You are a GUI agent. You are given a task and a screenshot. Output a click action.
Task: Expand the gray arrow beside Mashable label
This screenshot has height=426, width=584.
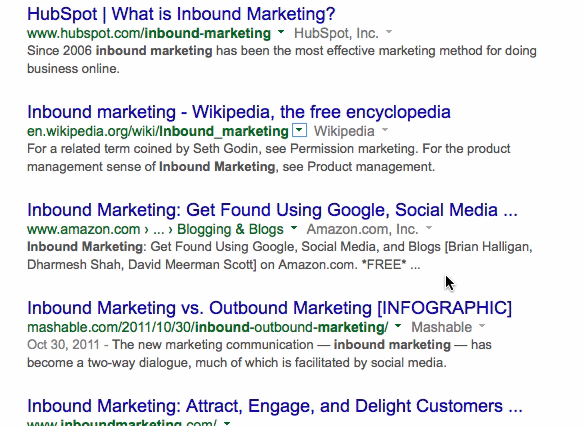coord(482,326)
